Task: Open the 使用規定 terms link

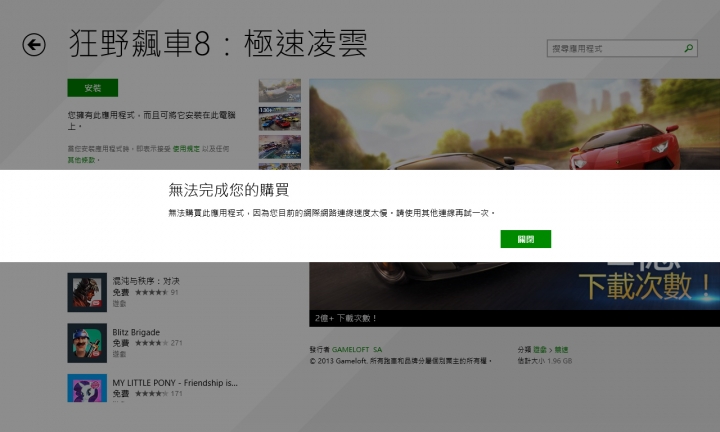Action: pyautogui.click(x=186, y=149)
